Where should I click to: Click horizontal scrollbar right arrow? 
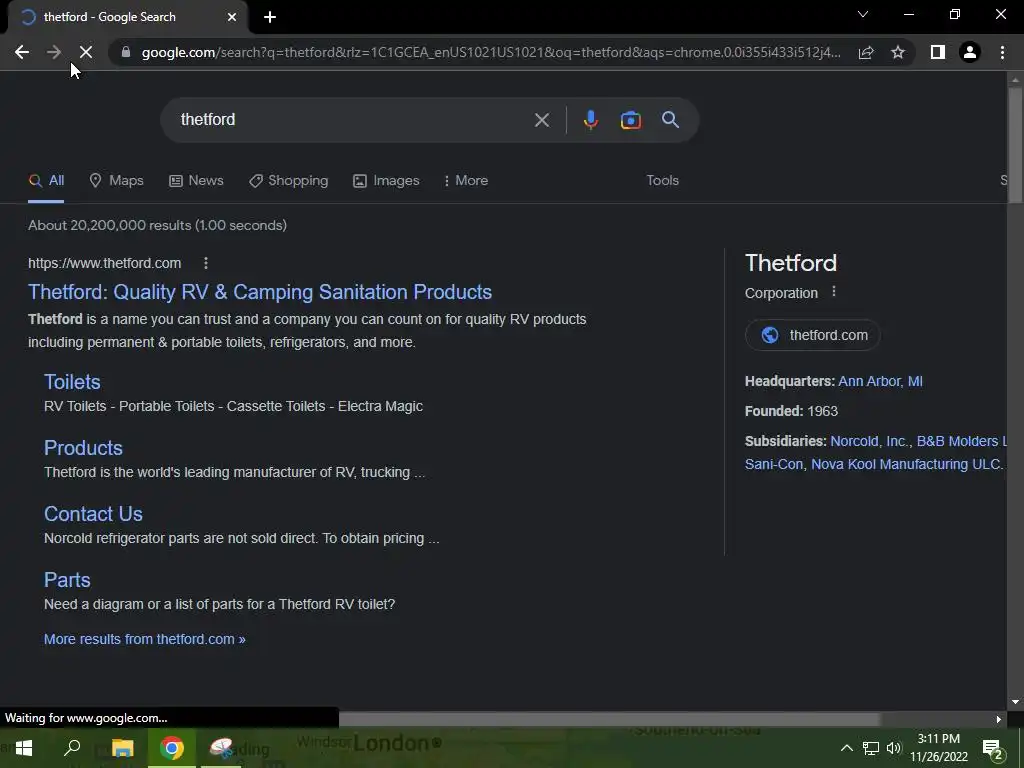[x=999, y=719]
